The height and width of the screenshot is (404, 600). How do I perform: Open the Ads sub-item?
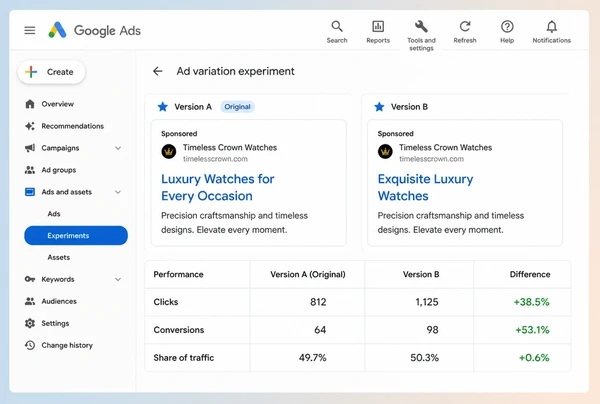pyautogui.click(x=54, y=213)
